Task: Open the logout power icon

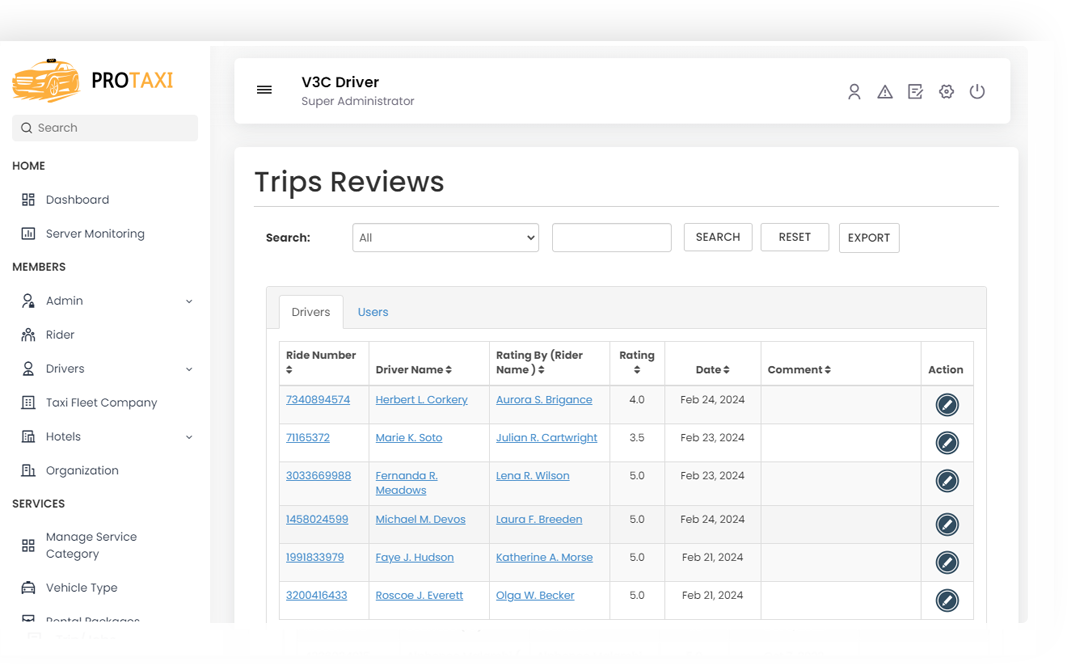Action: (977, 91)
